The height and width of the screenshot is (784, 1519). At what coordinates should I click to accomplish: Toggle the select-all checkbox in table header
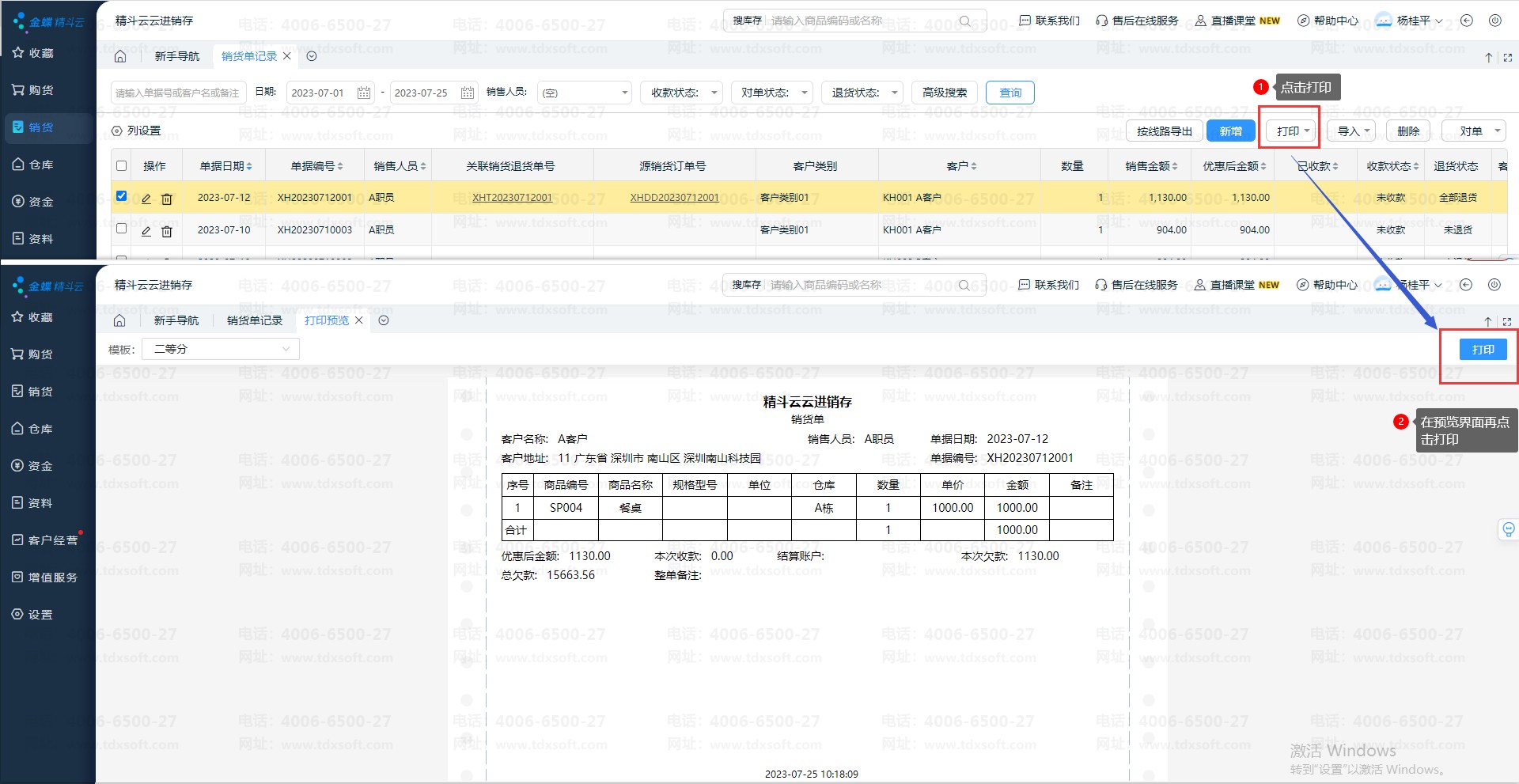pos(121,166)
